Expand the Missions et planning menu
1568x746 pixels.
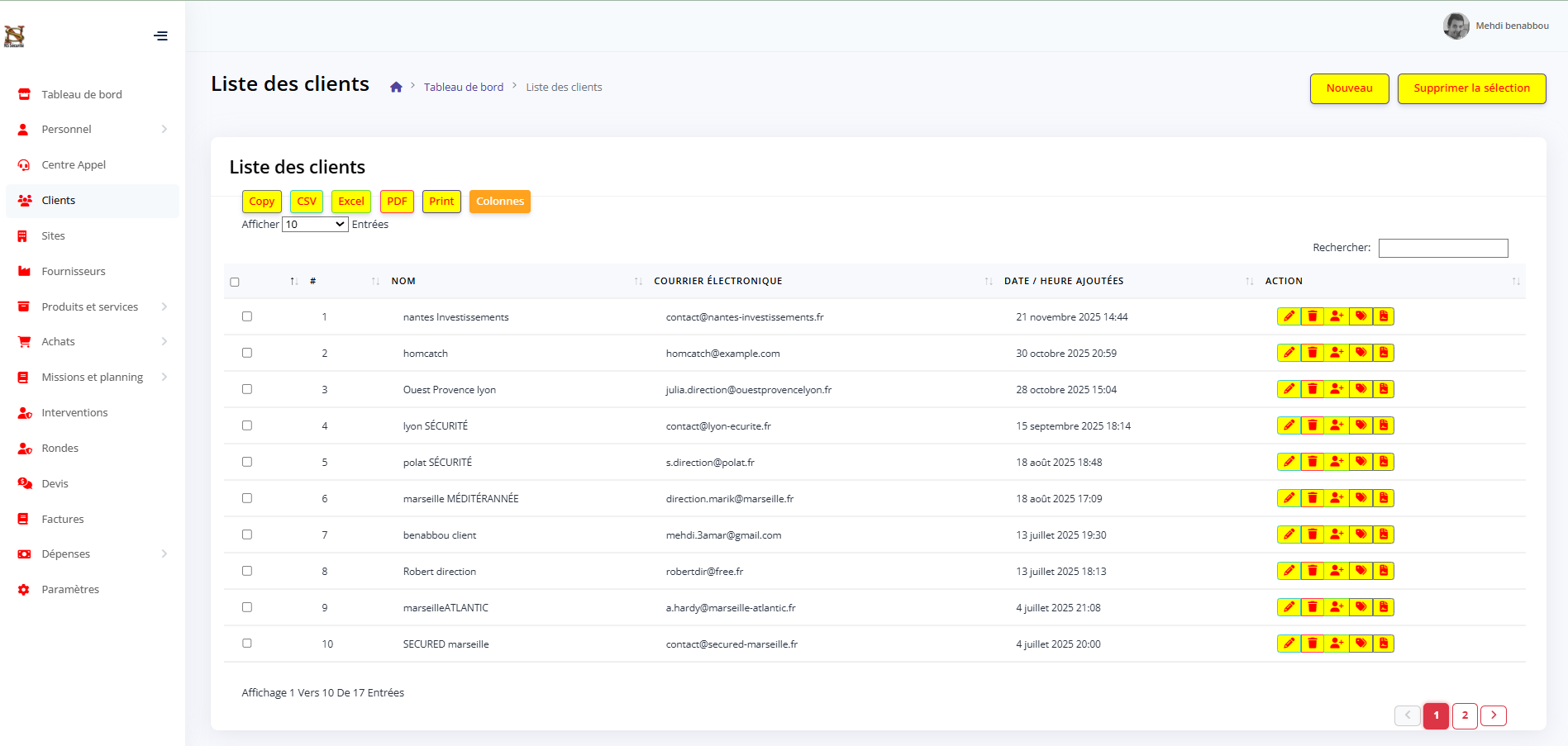coord(93,377)
